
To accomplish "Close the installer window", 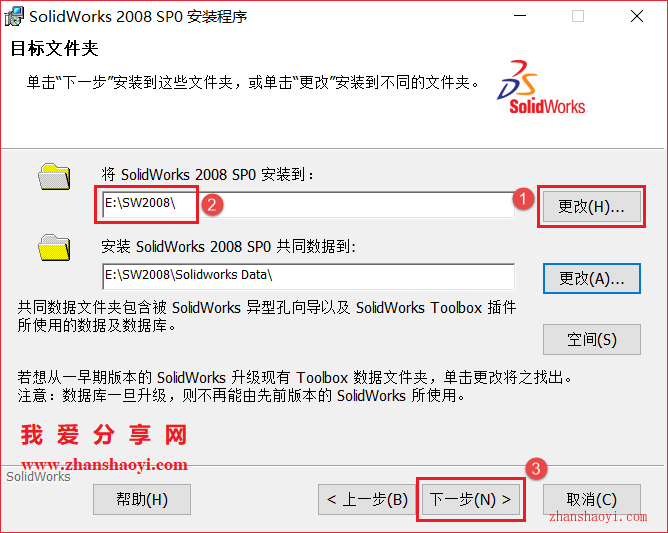I will (637, 16).
